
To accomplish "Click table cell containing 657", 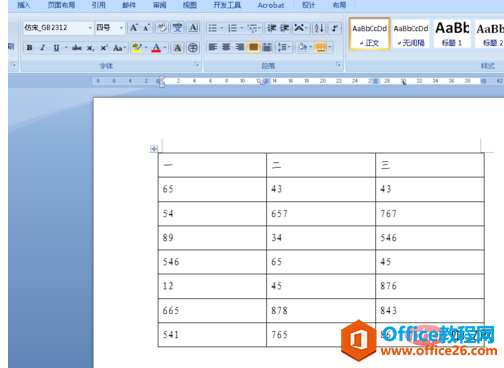I will [x=321, y=213].
